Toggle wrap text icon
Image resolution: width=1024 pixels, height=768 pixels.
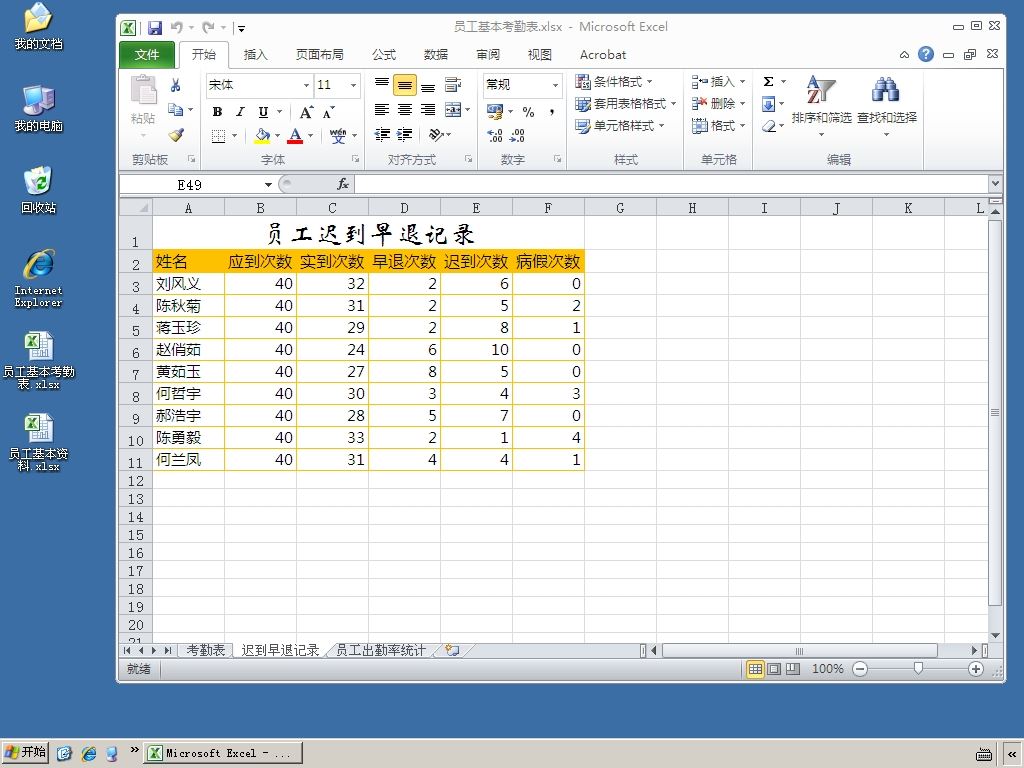pos(453,84)
